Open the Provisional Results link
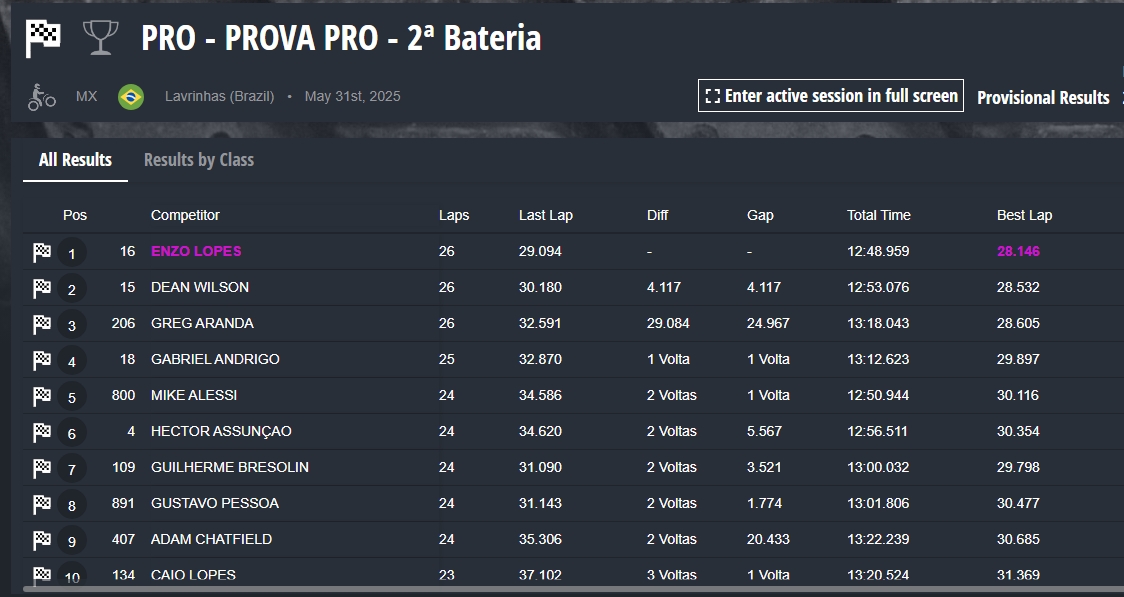The width and height of the screenshot is (1124, 597). point(1043,97)
